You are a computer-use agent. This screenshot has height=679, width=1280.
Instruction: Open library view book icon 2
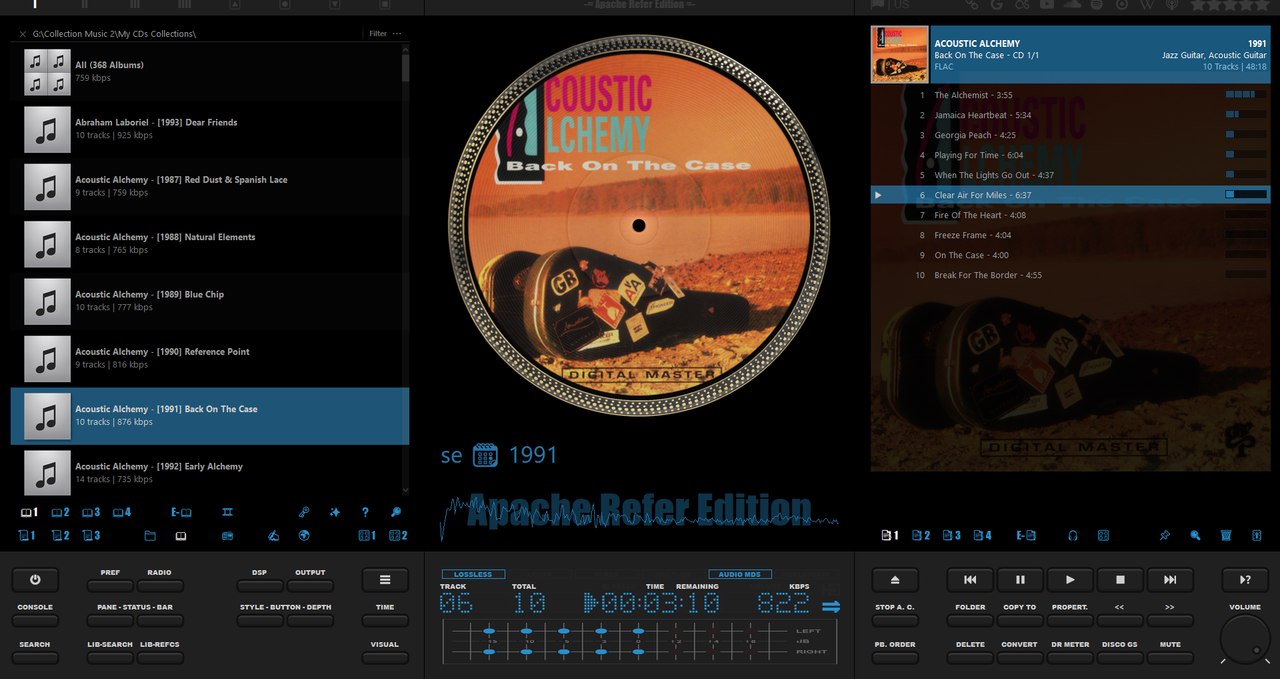pyautogui.click(x=60, y=513)
